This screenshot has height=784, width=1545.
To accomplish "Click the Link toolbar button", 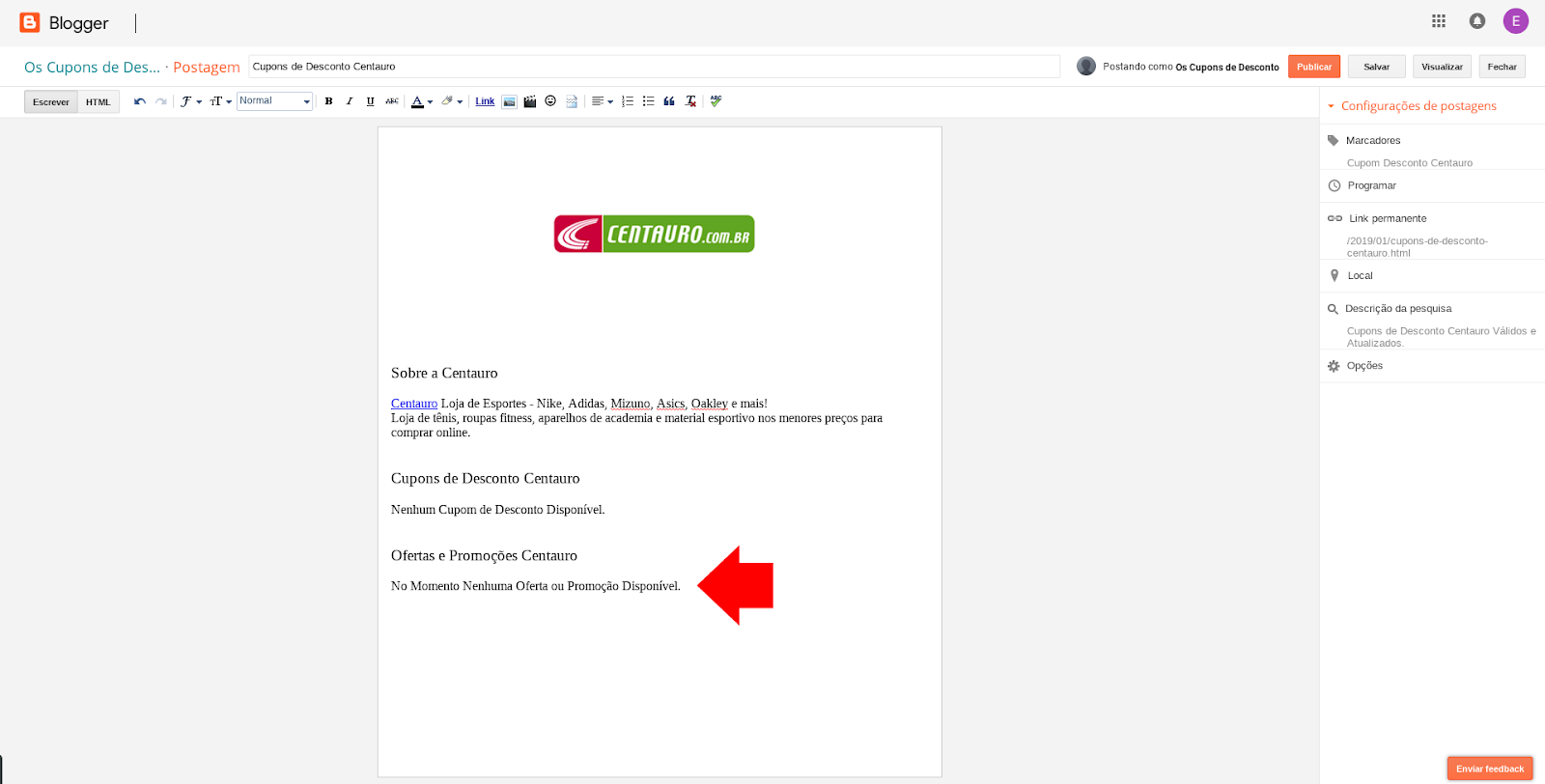I will coord(485,101).
